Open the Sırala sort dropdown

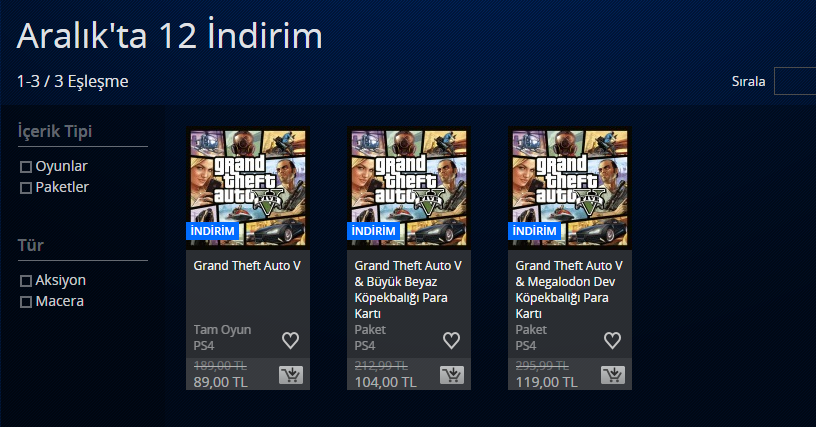(795, 81)
